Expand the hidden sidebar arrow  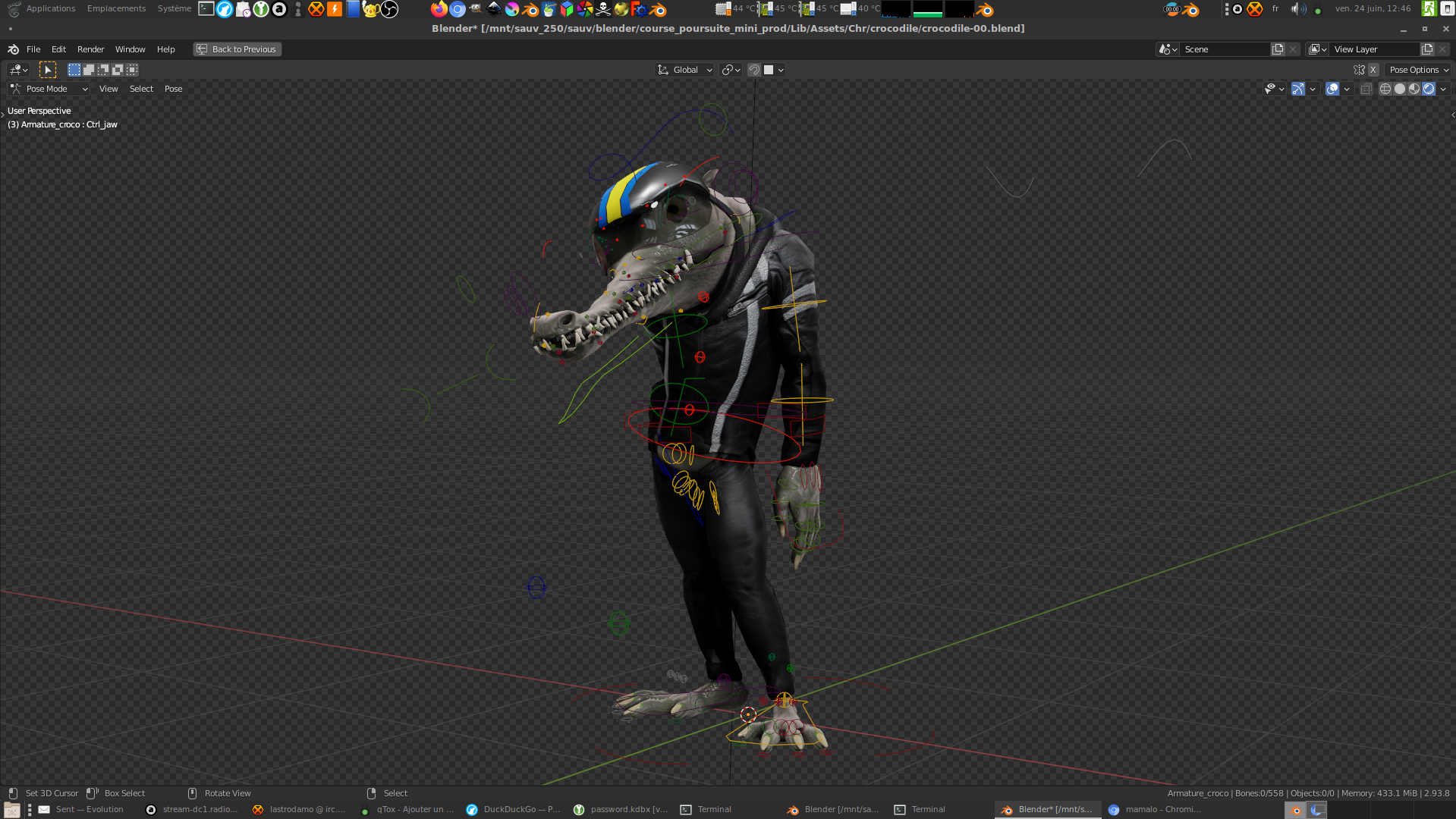click(x=1452, y=115)
